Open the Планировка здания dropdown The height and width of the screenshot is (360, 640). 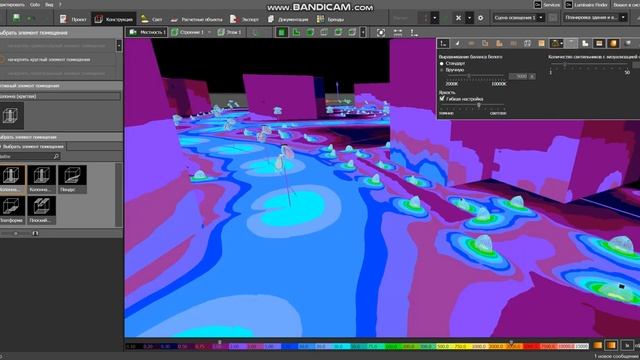[x=595, y=18]
